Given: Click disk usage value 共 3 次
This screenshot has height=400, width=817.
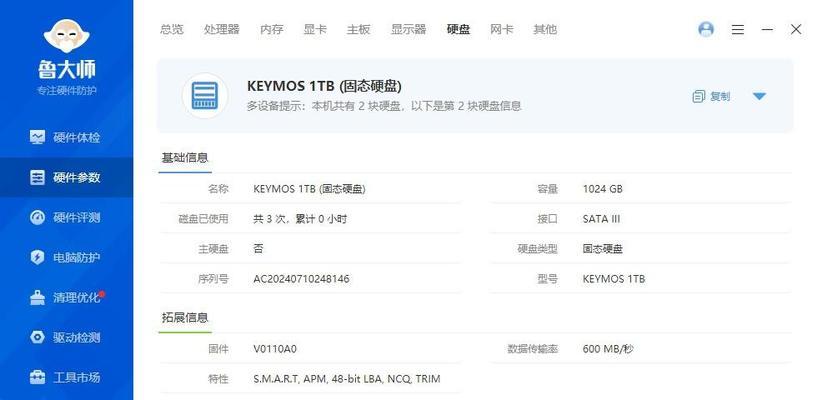Looking at the screenshot, I should point(300,219).
